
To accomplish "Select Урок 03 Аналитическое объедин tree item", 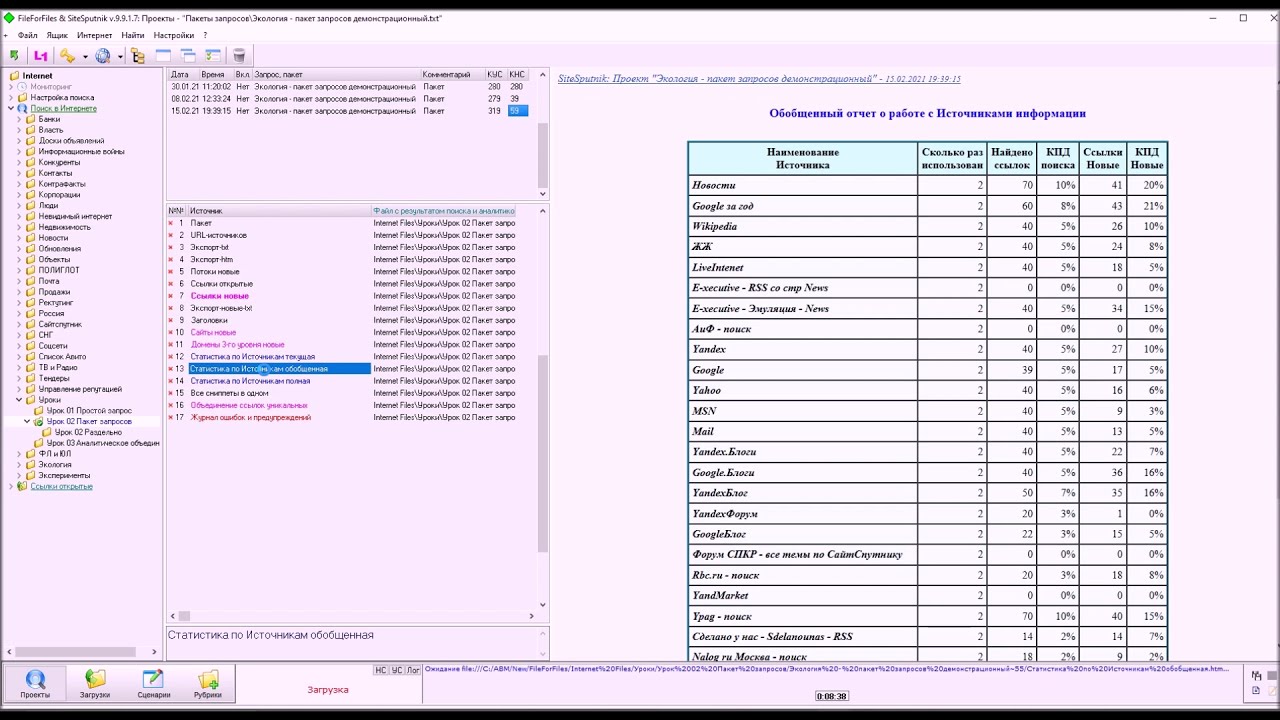I will coord(103,443).
